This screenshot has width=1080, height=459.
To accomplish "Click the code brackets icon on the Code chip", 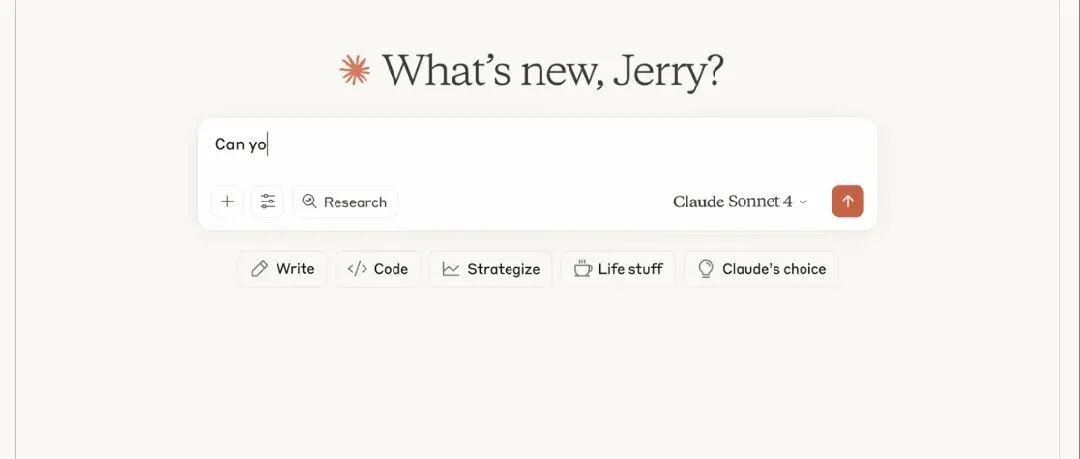I will click(357, 269).
